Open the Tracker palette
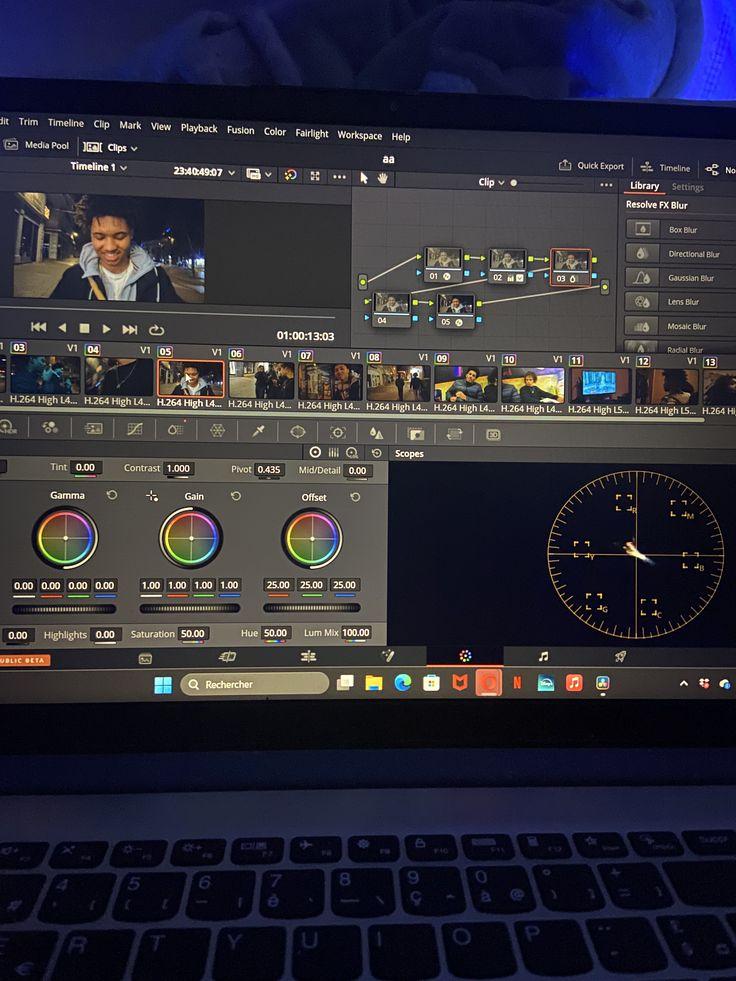The image size is (736, 981). [x=338, y=433]
